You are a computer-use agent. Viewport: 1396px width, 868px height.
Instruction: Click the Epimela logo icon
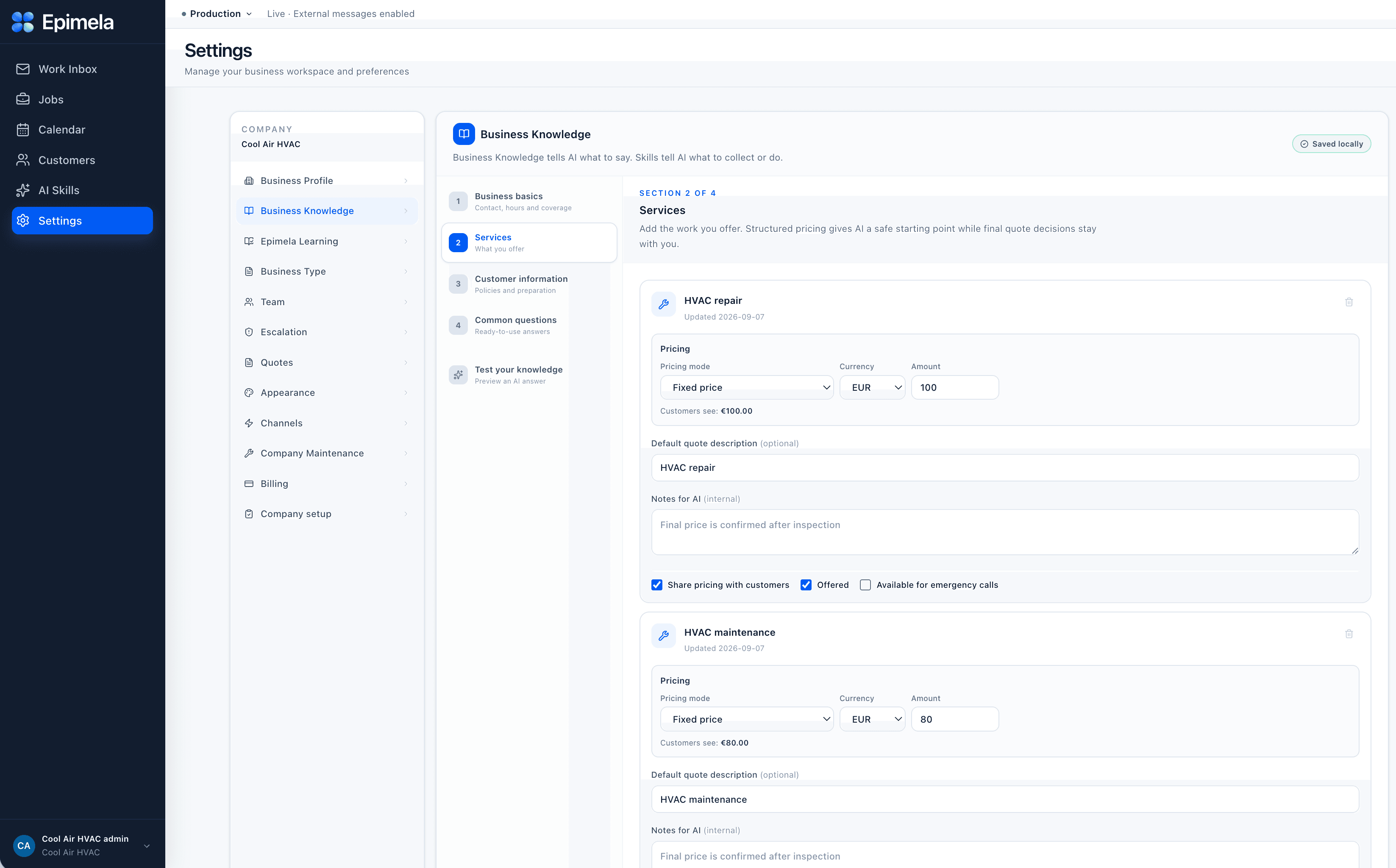[x=23, y=22]
